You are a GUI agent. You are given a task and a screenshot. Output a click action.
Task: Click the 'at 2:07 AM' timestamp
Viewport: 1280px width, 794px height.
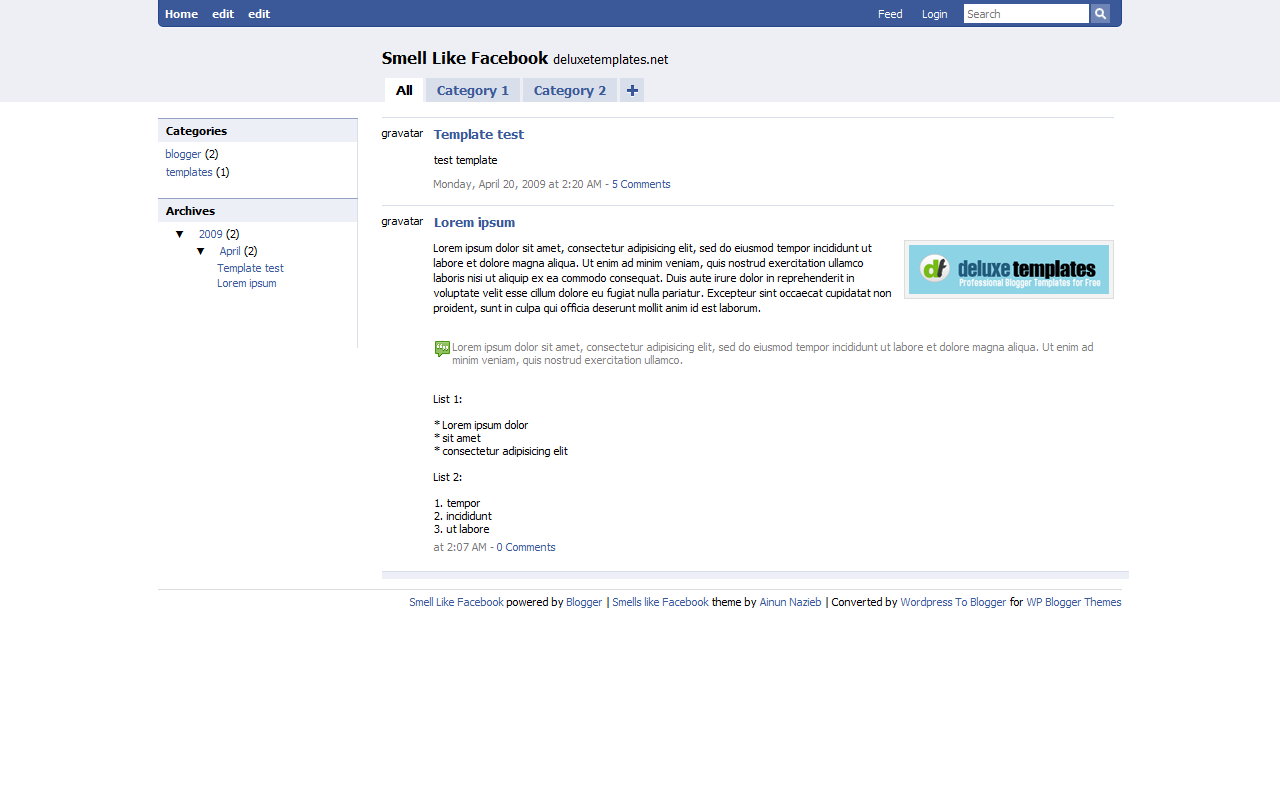click(460, 547)
